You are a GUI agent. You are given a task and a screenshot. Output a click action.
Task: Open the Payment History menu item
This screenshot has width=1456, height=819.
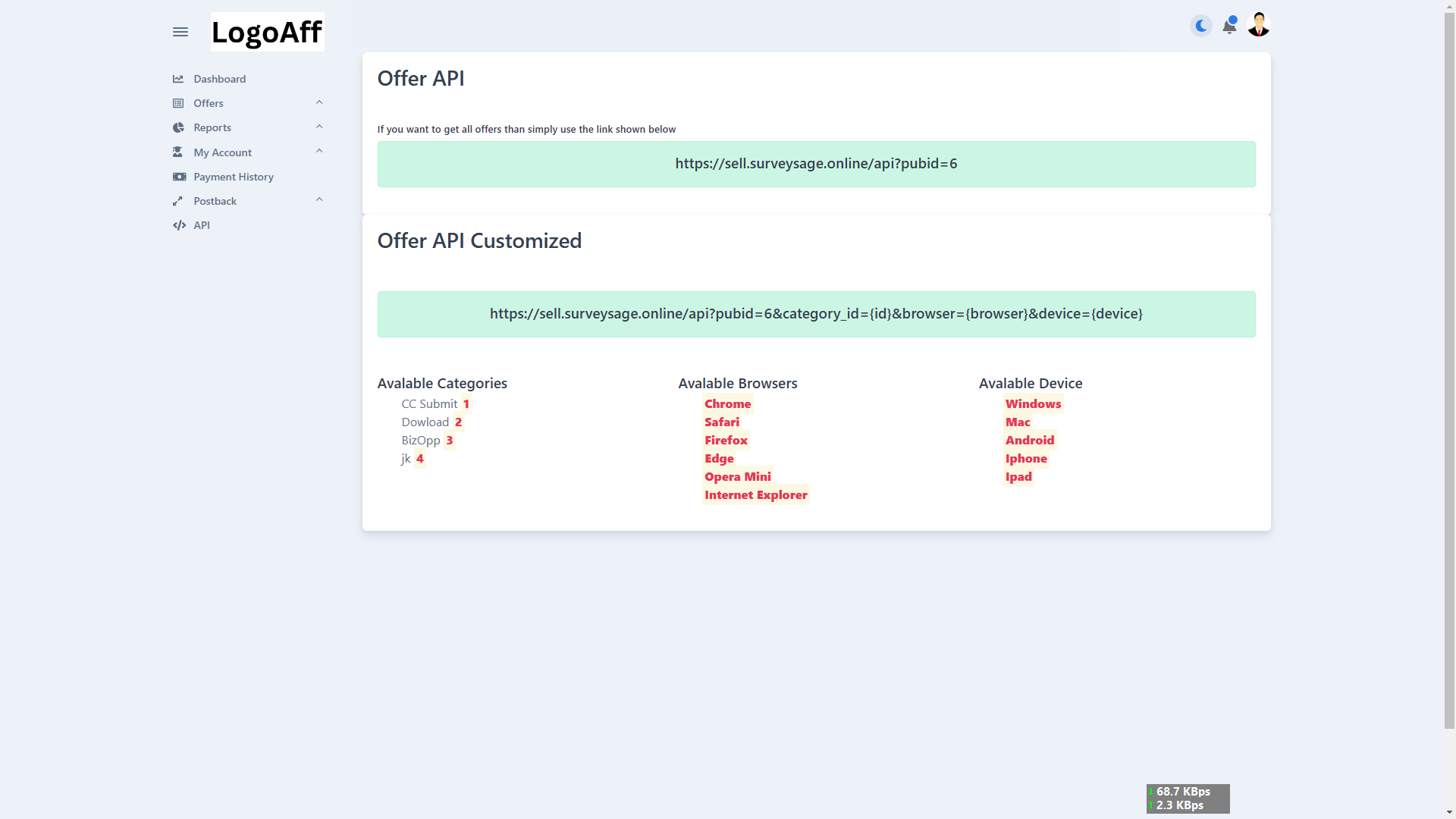(x=233, y=177)
